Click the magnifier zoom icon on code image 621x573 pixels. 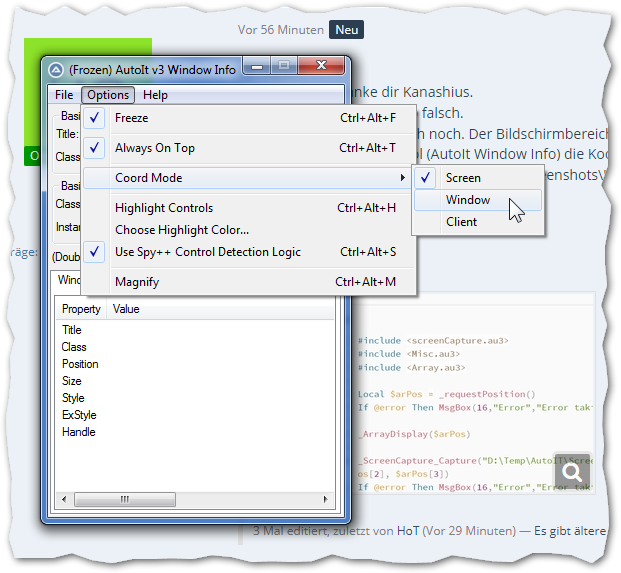(574, 472)
